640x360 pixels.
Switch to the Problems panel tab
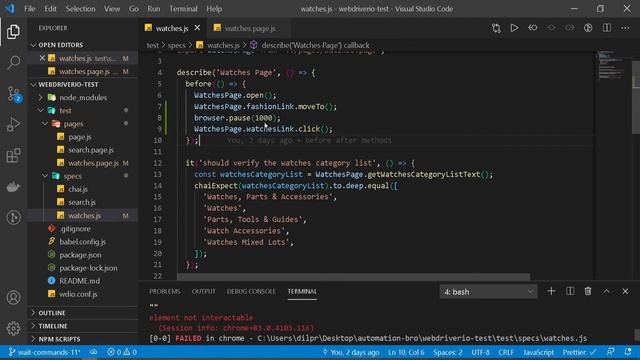[x=164, y=291]
